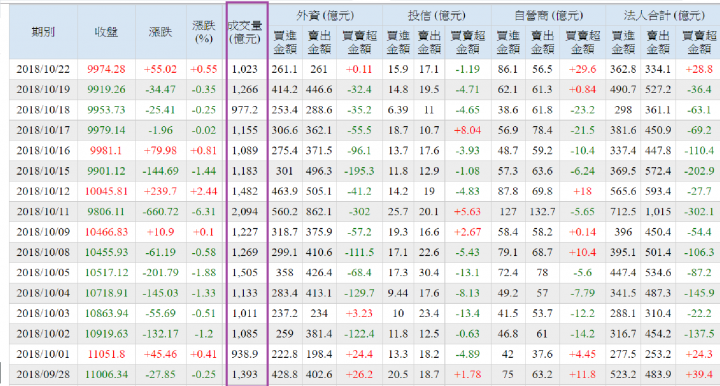This screenshot has height=386, width=720.
Task: Click the 自營商(億元) group header
Action: 548,16
